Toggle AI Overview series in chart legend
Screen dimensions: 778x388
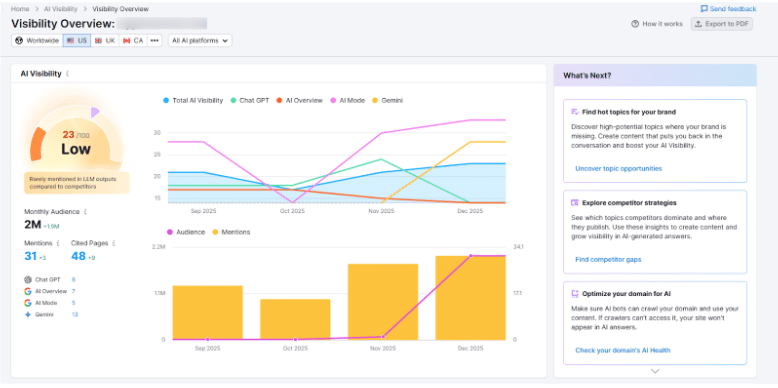click(x=300, y=100)
